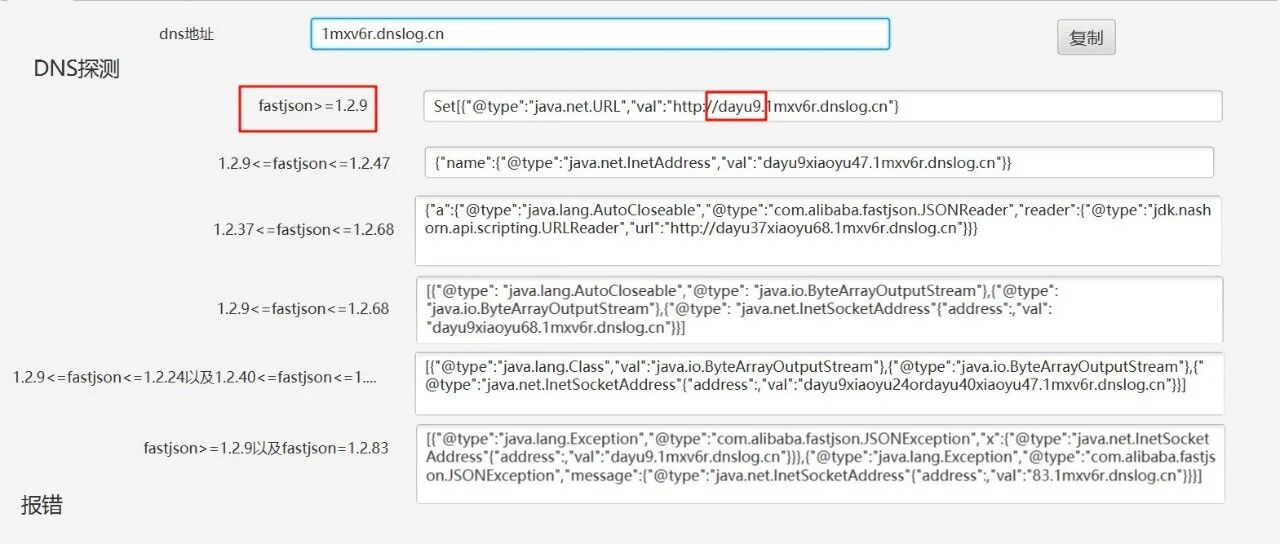The image size is (1280, 544).
Task: Select the java.net.URL payload text box
Action: point(823,106)
